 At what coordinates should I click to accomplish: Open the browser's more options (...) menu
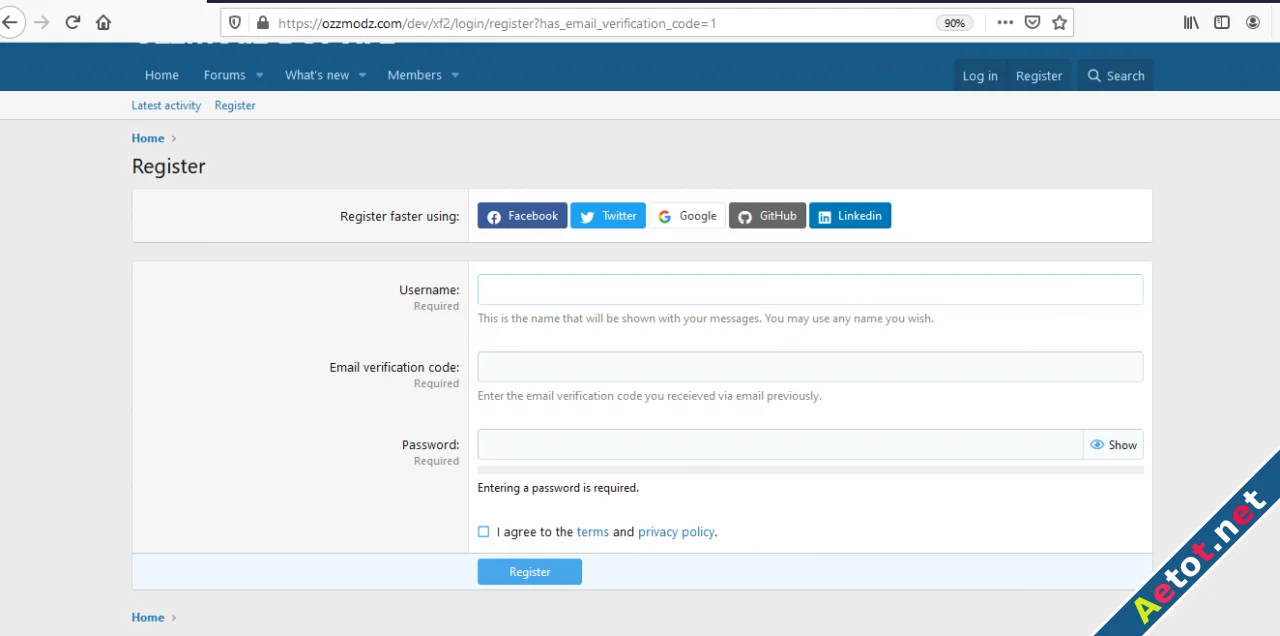(x=1005, y=22)
